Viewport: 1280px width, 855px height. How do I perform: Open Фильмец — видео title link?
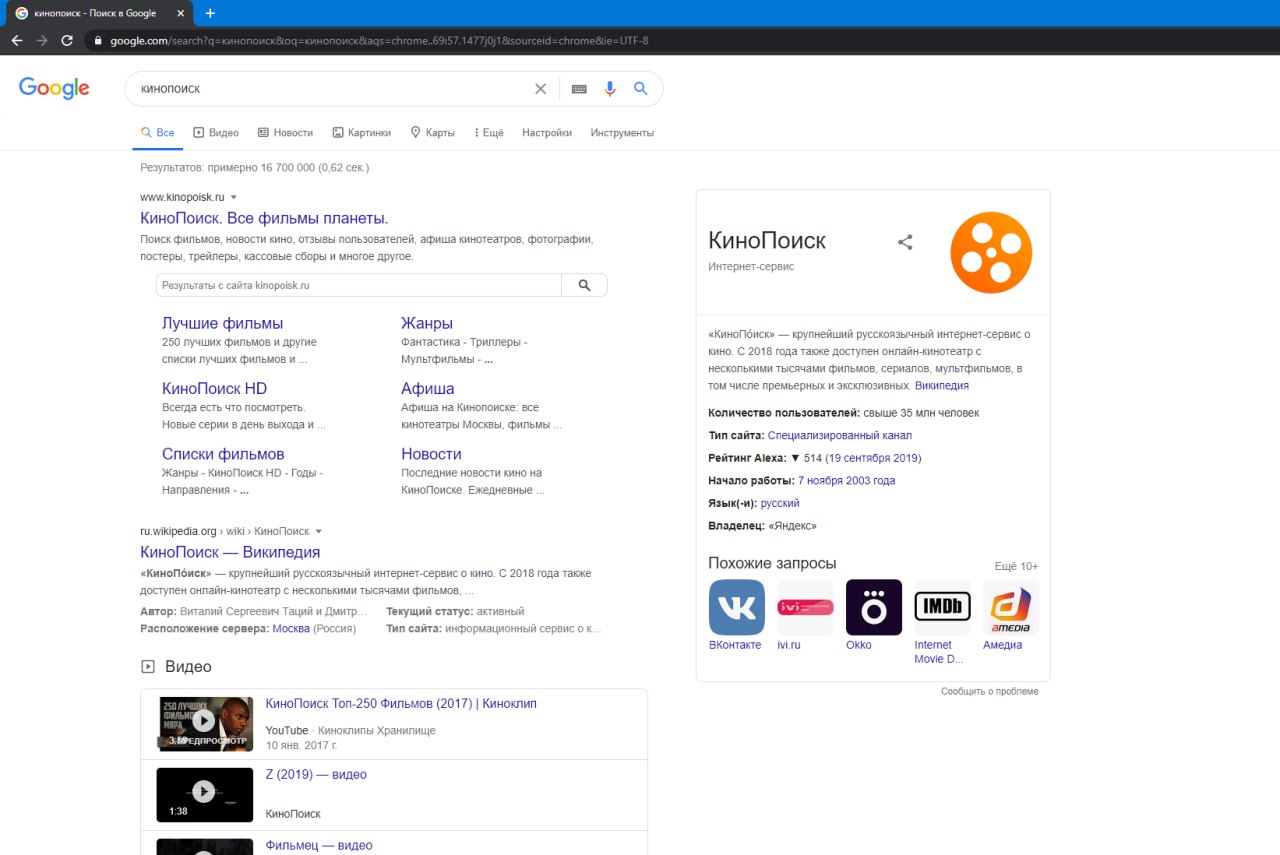(x=319, y=845)
